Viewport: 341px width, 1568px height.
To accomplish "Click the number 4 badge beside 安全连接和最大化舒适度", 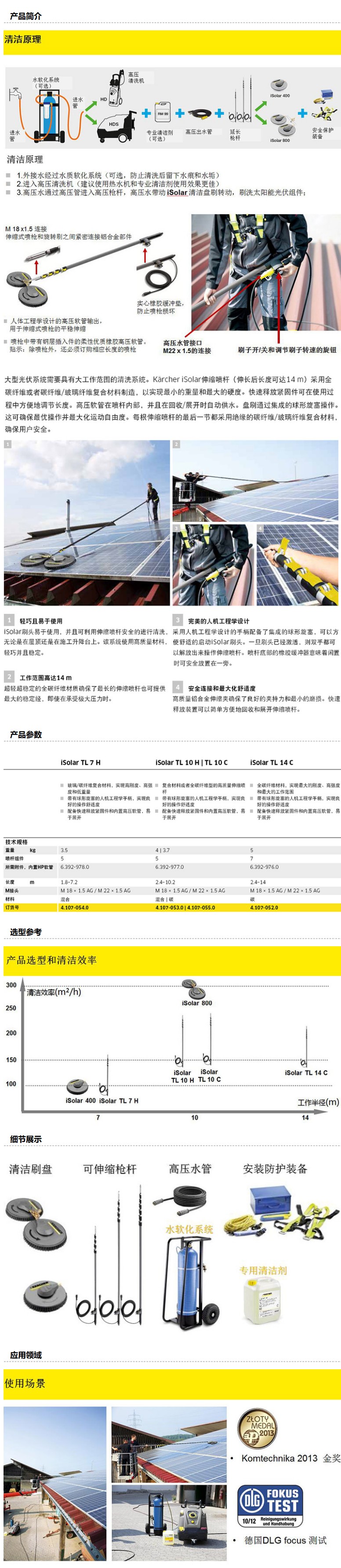I will pyautogui.click(x=178, y=687).
